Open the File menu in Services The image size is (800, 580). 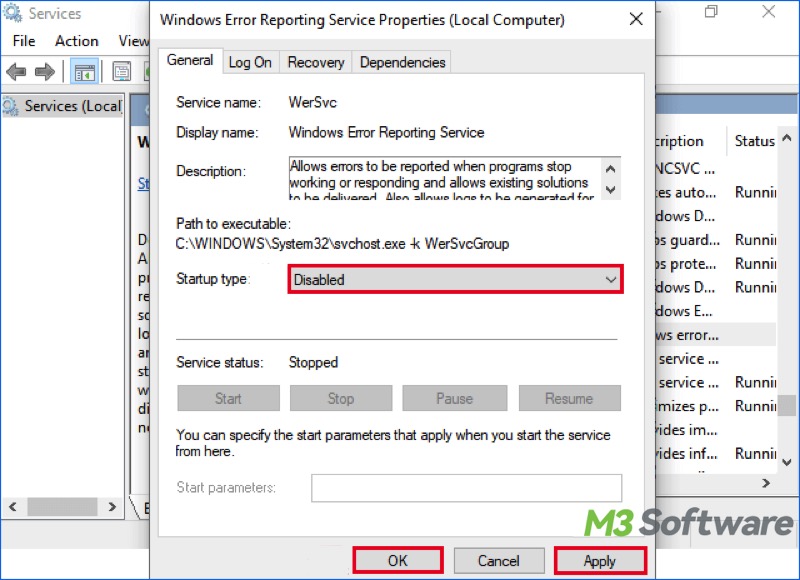pos(24,41)
